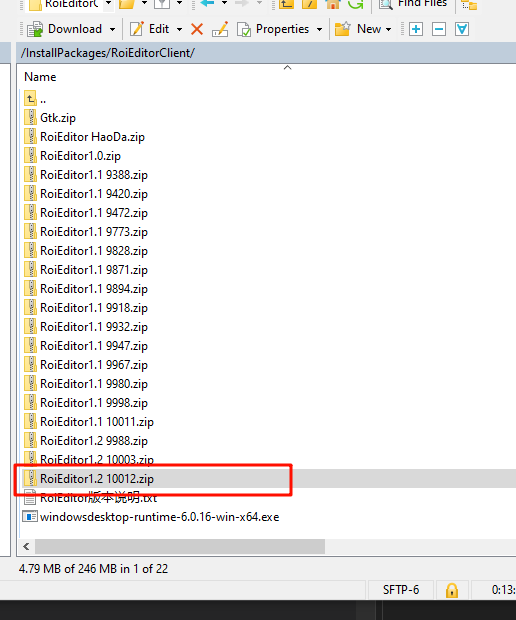Click the Unselect Files minus icon
Screen dimensions: 516x620
[439, 29]
